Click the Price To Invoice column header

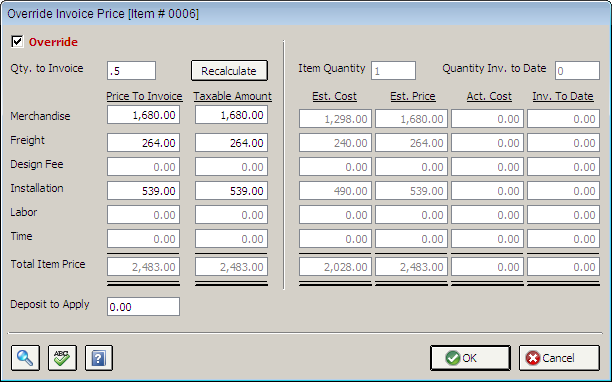tap(144, 96)
